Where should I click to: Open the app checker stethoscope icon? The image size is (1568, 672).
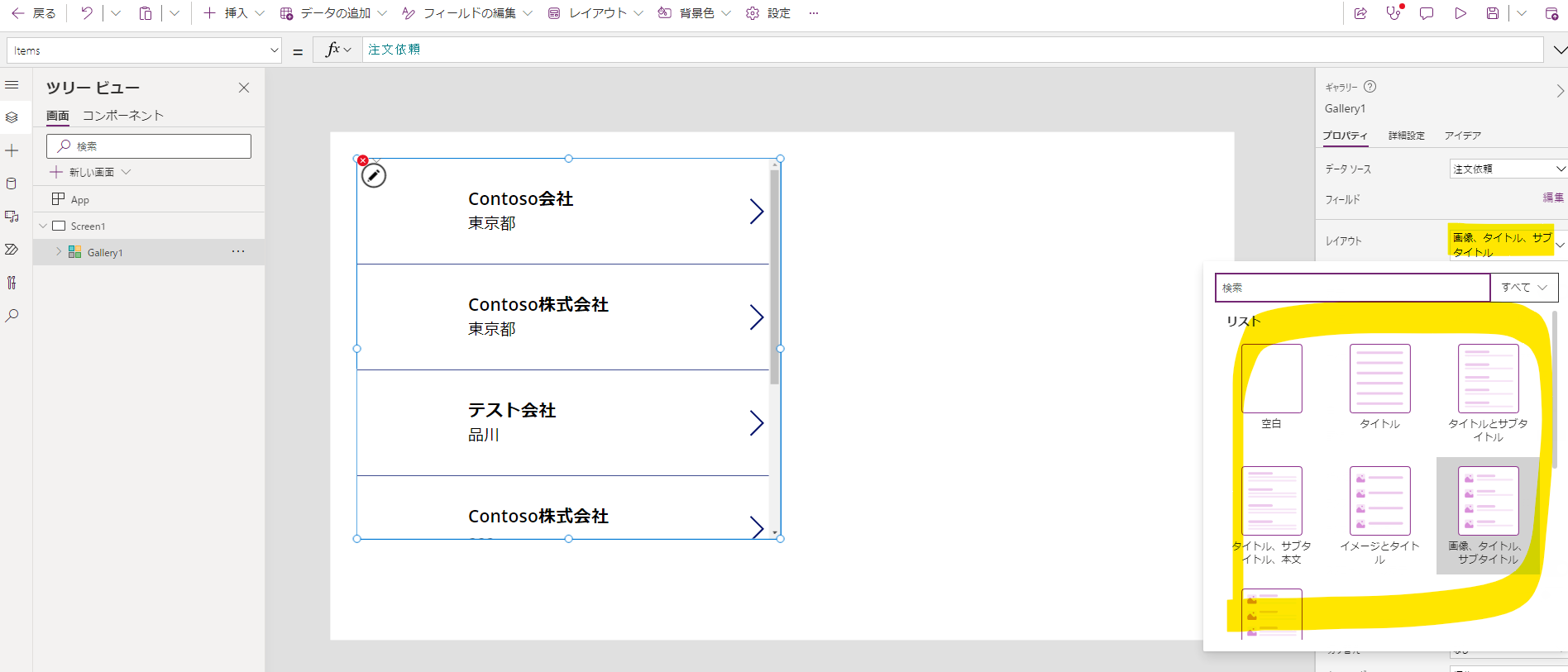[1394, 13]
